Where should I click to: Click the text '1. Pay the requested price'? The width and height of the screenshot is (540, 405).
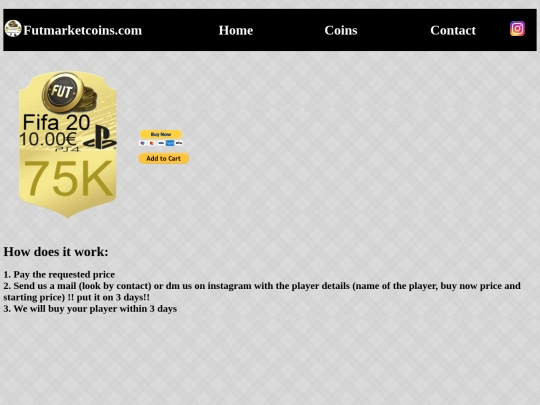59,274
